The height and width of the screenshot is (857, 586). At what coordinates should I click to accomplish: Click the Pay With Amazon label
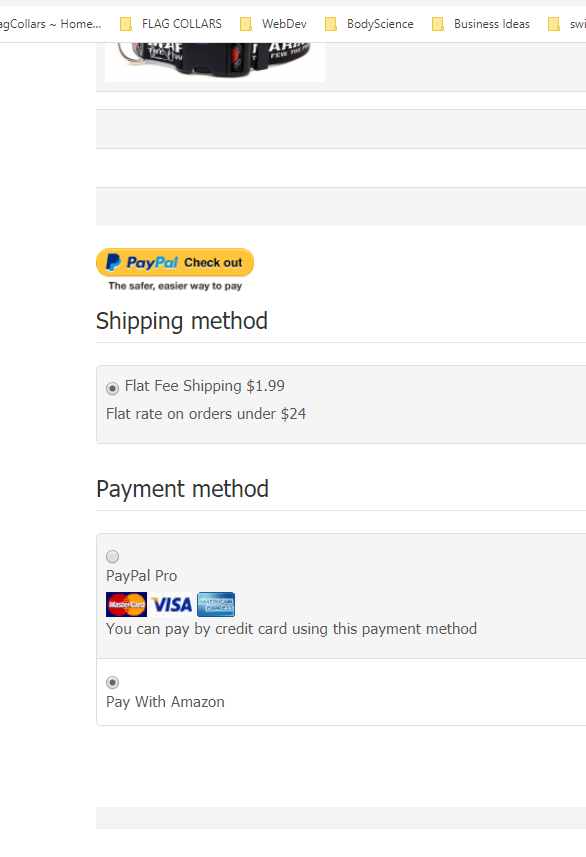pyautogui.click(x=165, y=702)
